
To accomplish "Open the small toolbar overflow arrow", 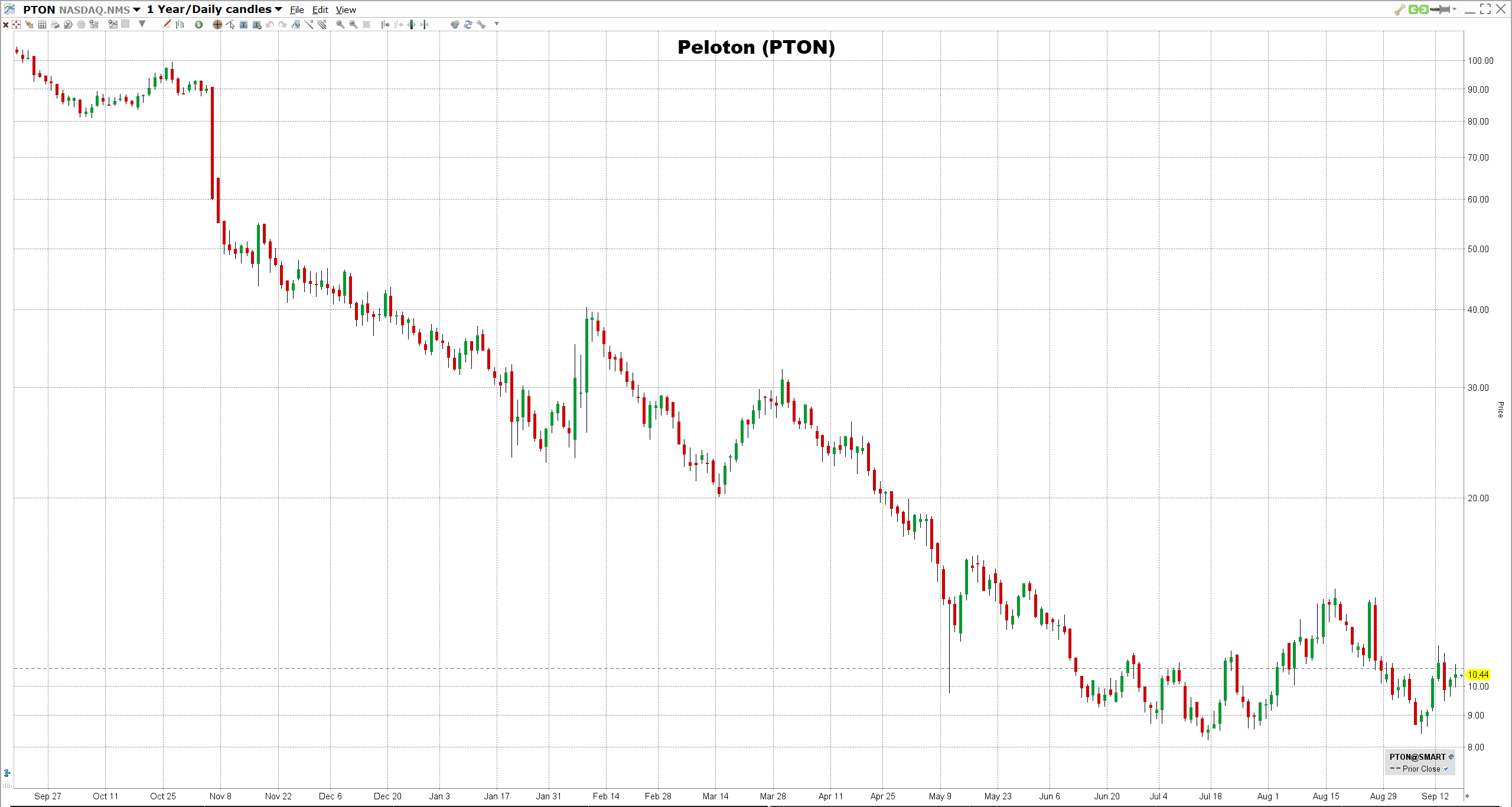I will coord(497,24).
